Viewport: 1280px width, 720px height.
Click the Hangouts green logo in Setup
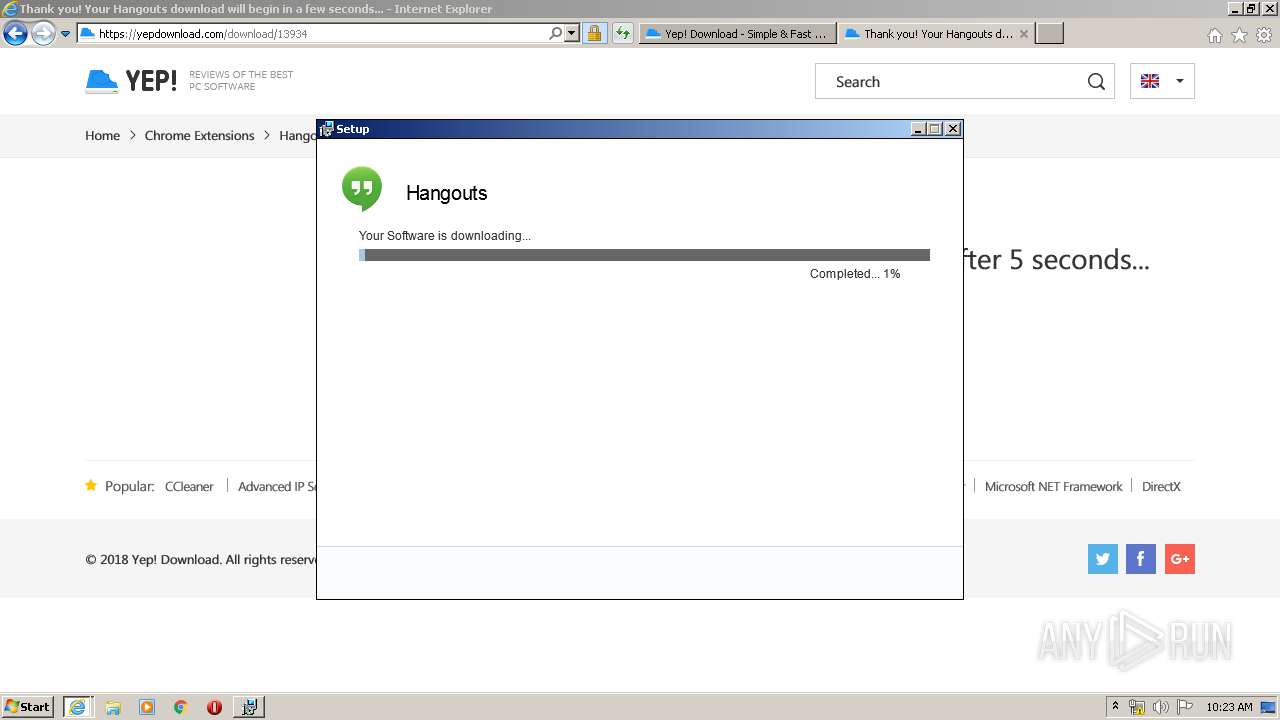point(362,188)
